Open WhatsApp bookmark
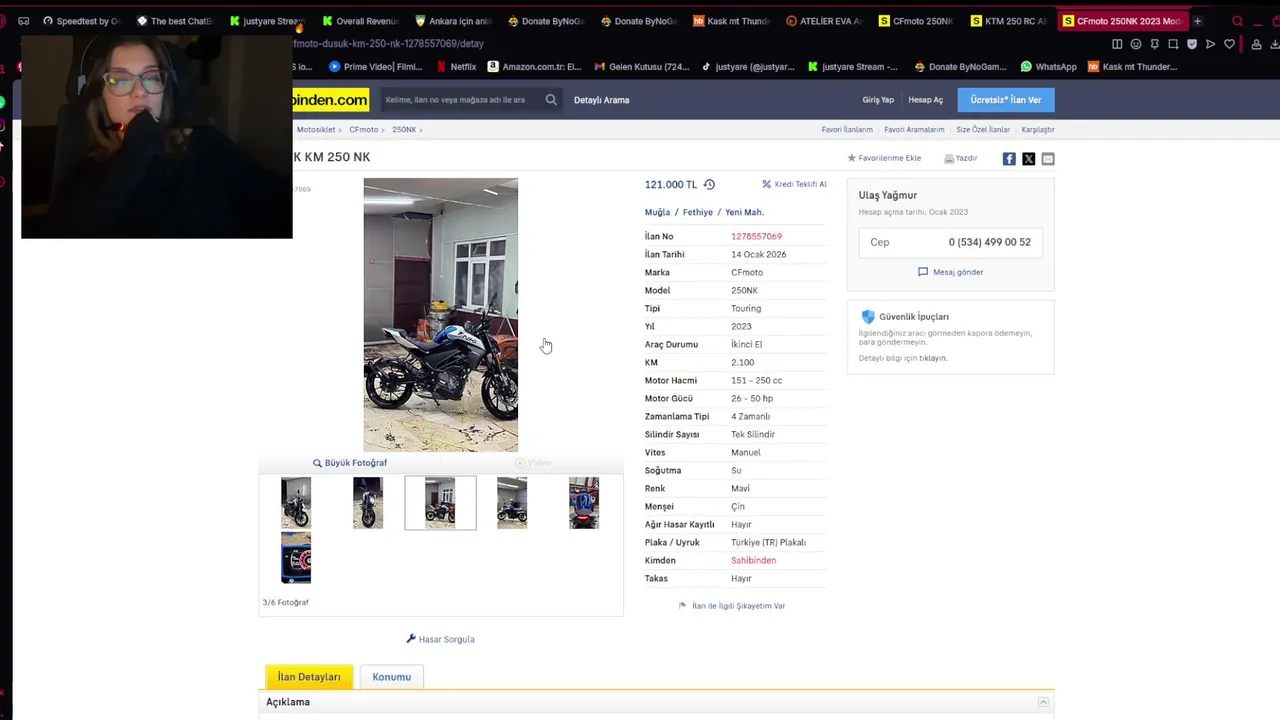This screenshot has width=1280, height=720. (x=1048, y=67)
